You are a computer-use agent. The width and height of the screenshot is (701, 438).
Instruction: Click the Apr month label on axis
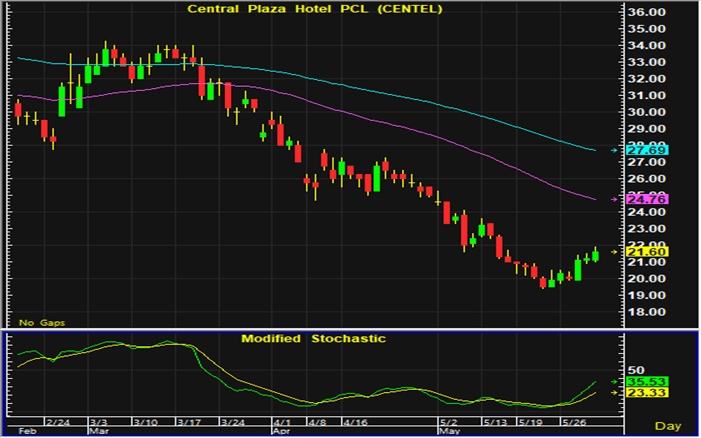tap(282, 433)
